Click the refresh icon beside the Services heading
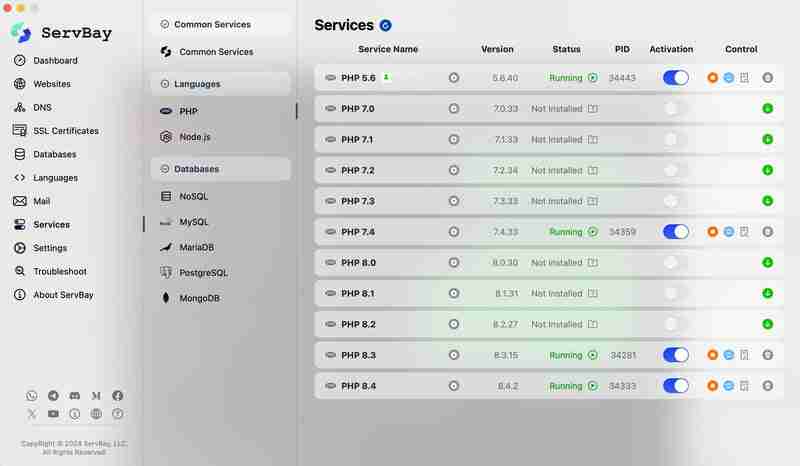 point(385,25)
